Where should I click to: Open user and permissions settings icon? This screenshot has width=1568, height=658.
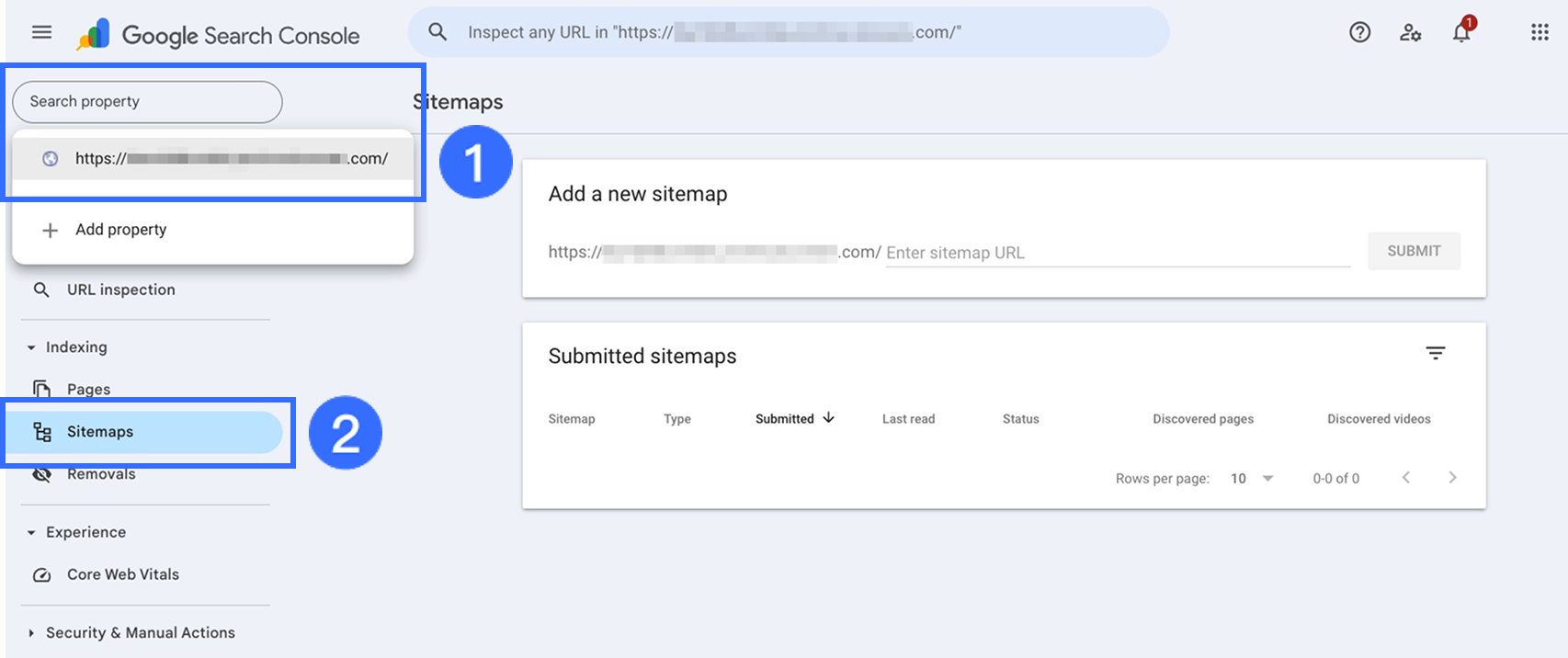coord(1410,33)
